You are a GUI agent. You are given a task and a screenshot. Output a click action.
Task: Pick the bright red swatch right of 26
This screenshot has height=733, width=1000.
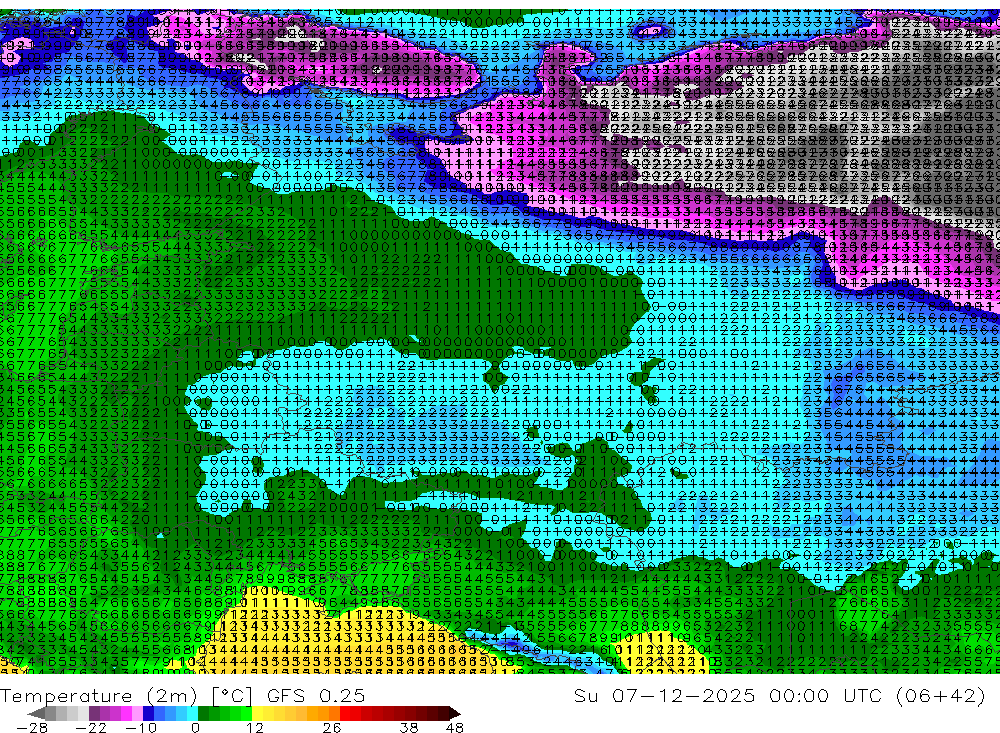pos(345,713)
